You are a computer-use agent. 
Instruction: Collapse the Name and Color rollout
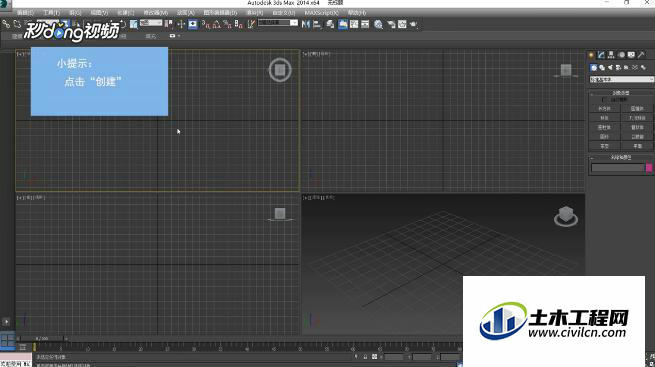click(621, 158)
